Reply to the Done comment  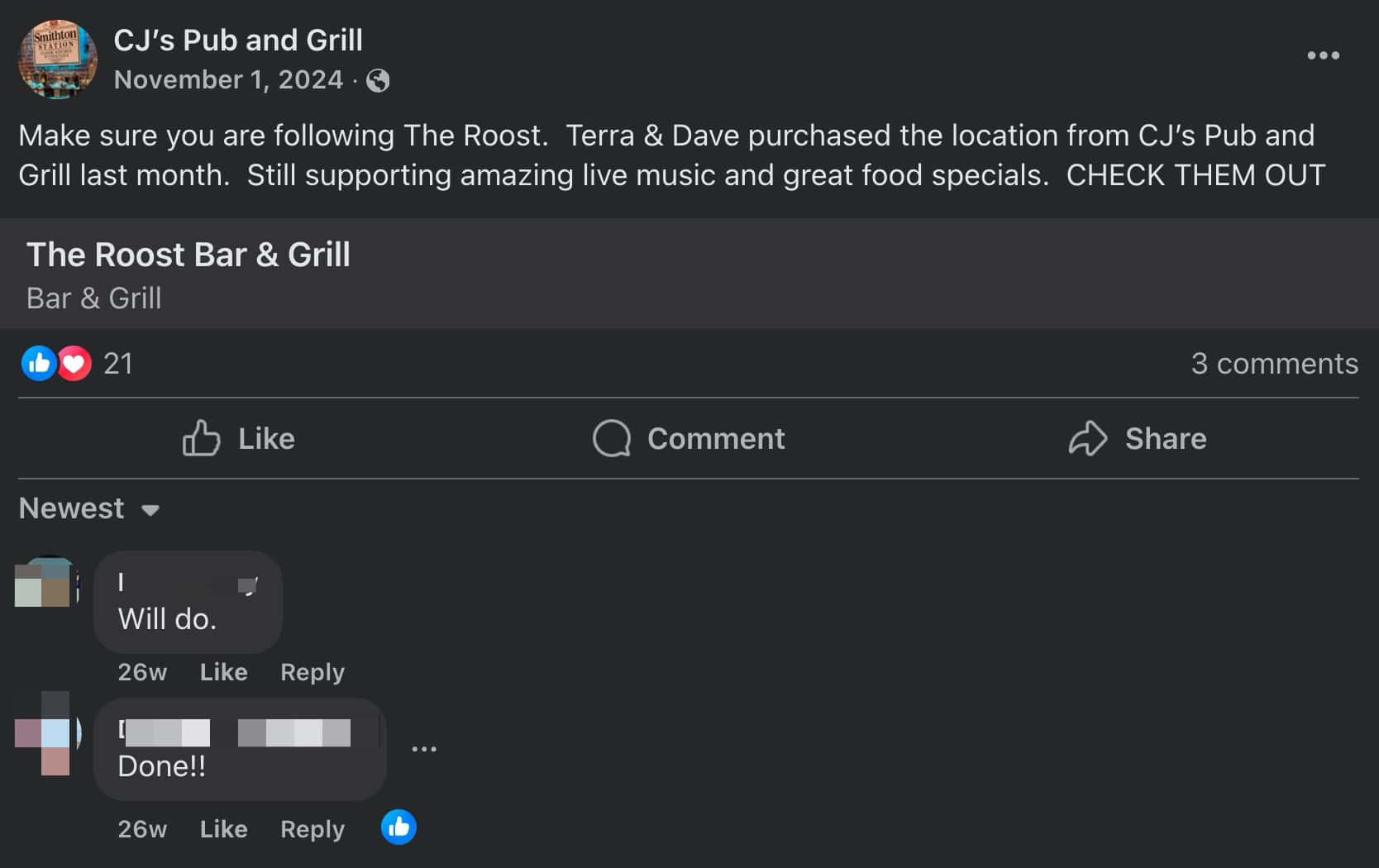pyautogui.click(x=311, y=829)
